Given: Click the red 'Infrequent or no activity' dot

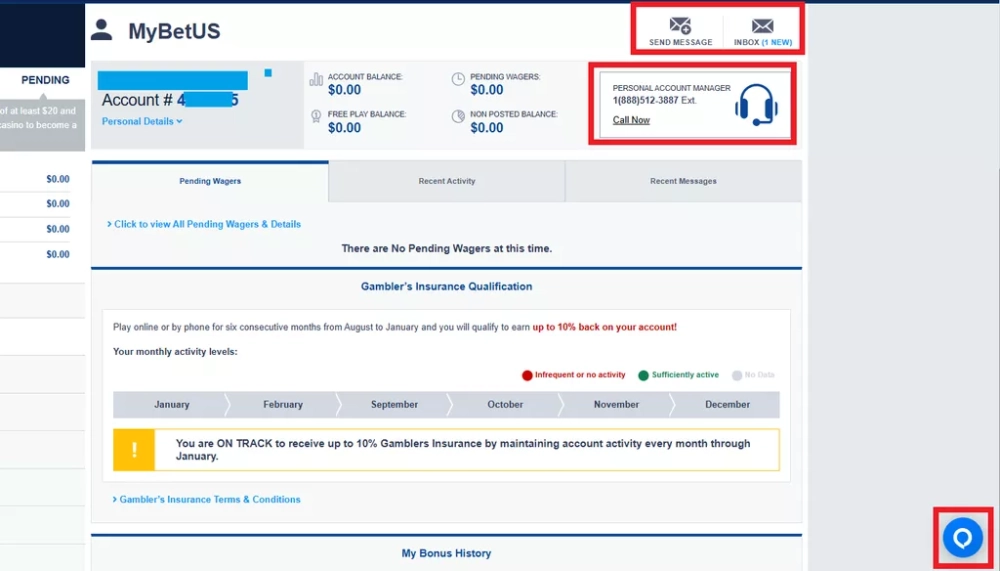Looking at the screenshot, I should [527, 375].
